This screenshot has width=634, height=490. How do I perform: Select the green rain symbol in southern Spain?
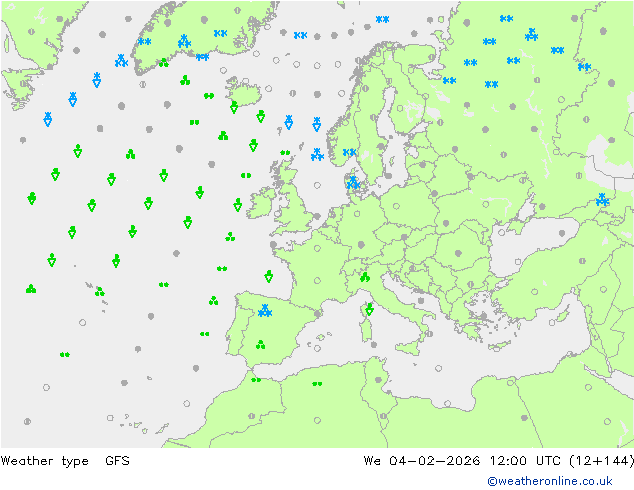[x=260, y=345]
